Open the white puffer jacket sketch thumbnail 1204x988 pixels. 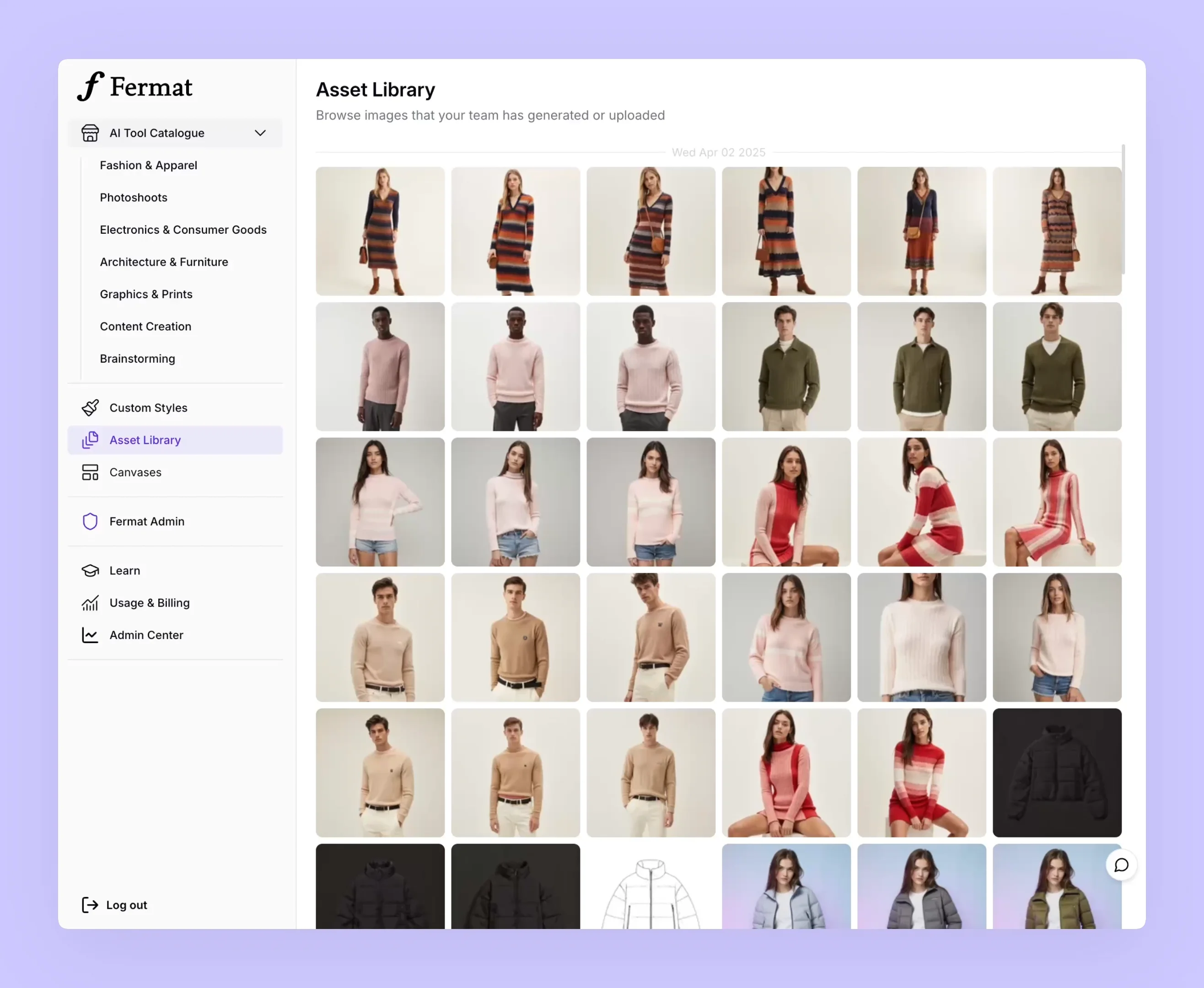[650, 886]
